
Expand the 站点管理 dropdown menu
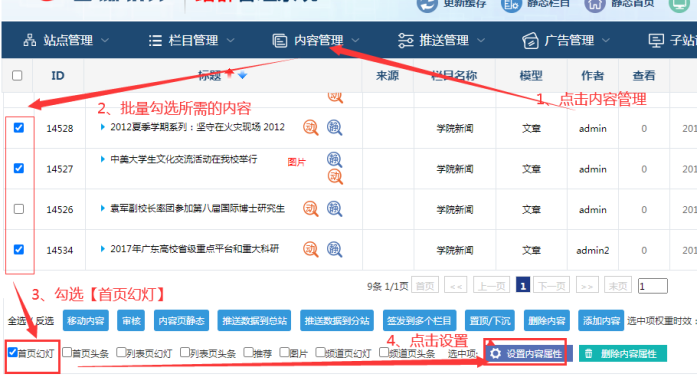pos(66,40)
